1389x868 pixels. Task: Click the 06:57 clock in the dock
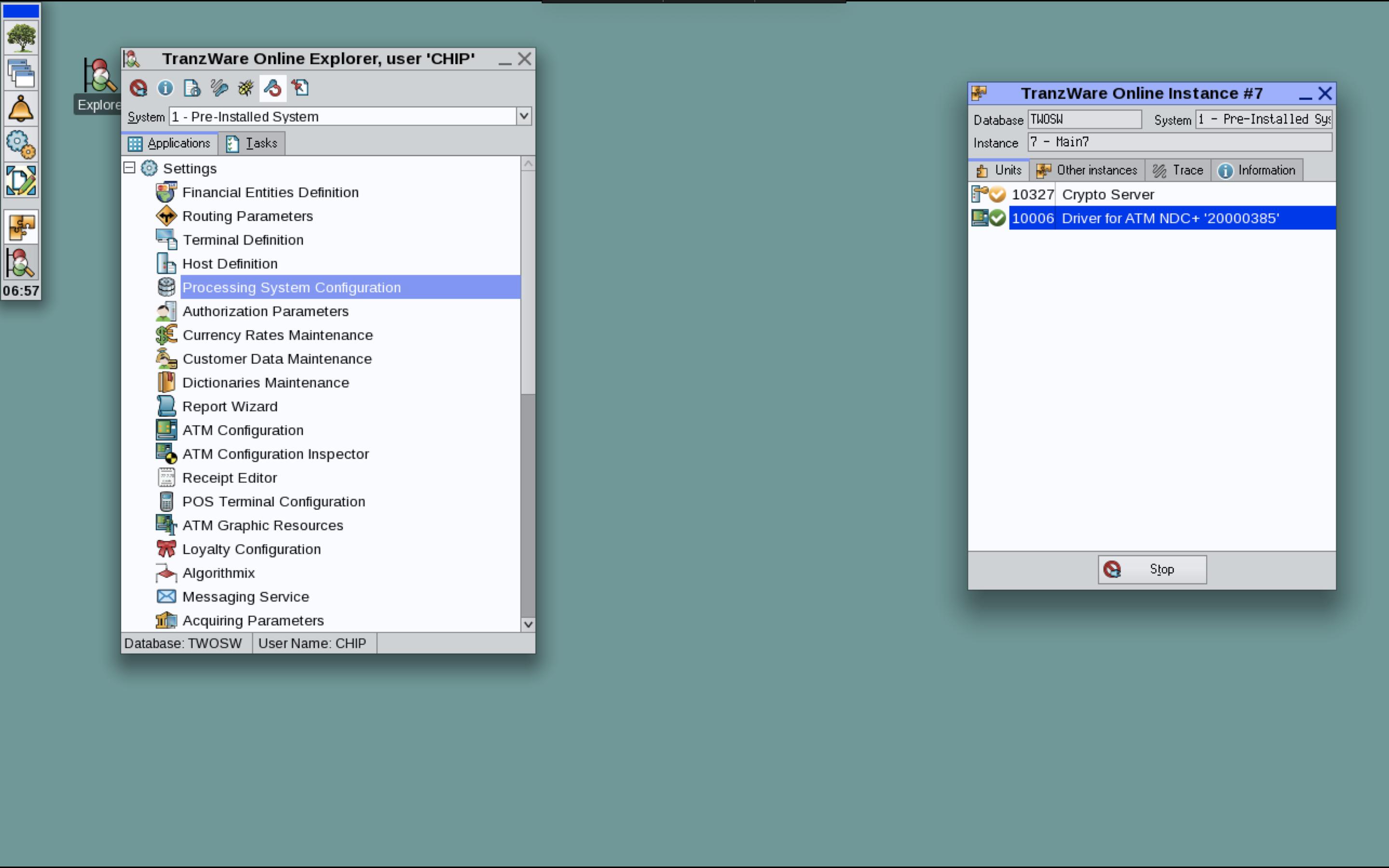pos(21,291)
